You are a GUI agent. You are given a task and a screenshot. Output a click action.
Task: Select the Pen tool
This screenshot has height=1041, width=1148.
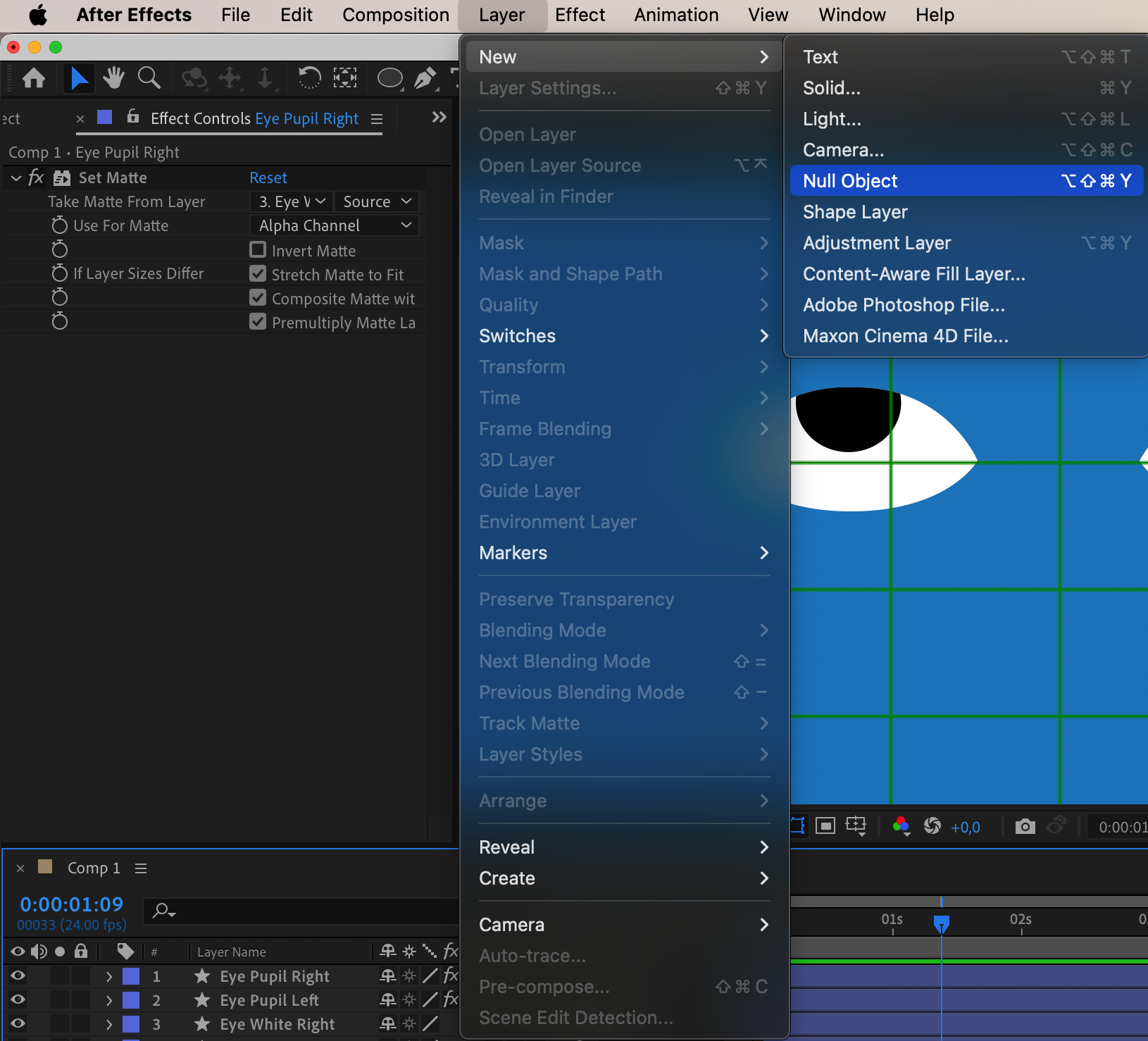(425, 77)
